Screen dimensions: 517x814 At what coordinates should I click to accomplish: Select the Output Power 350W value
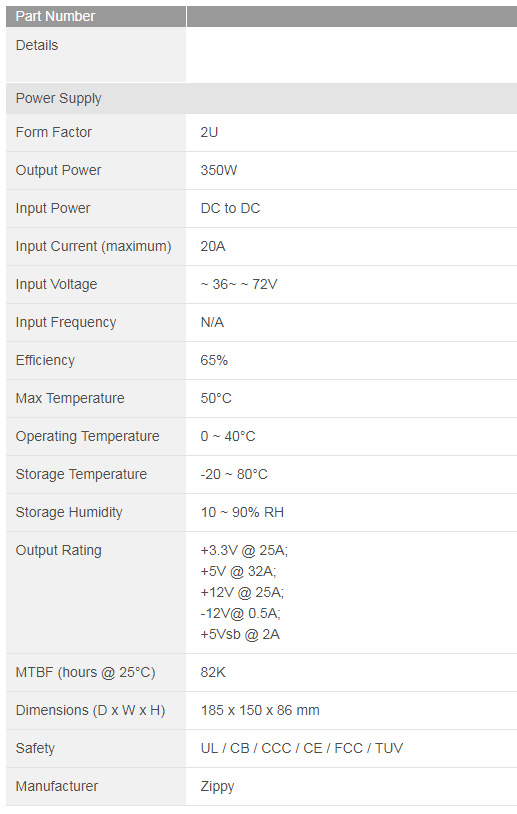pos(219,170)
